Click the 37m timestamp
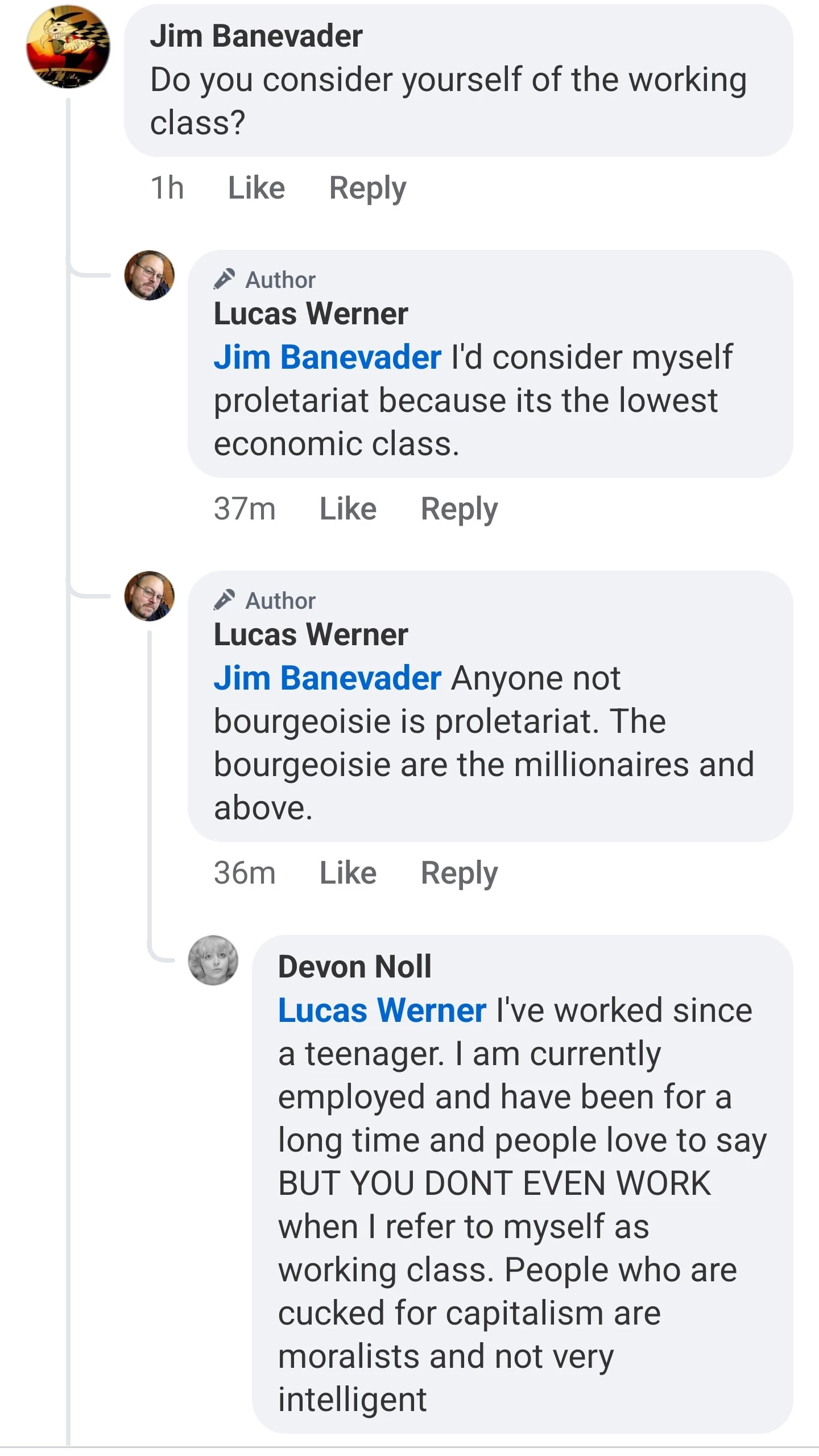This screenshot has width=819, height=1456. click(x=245, y=509)
